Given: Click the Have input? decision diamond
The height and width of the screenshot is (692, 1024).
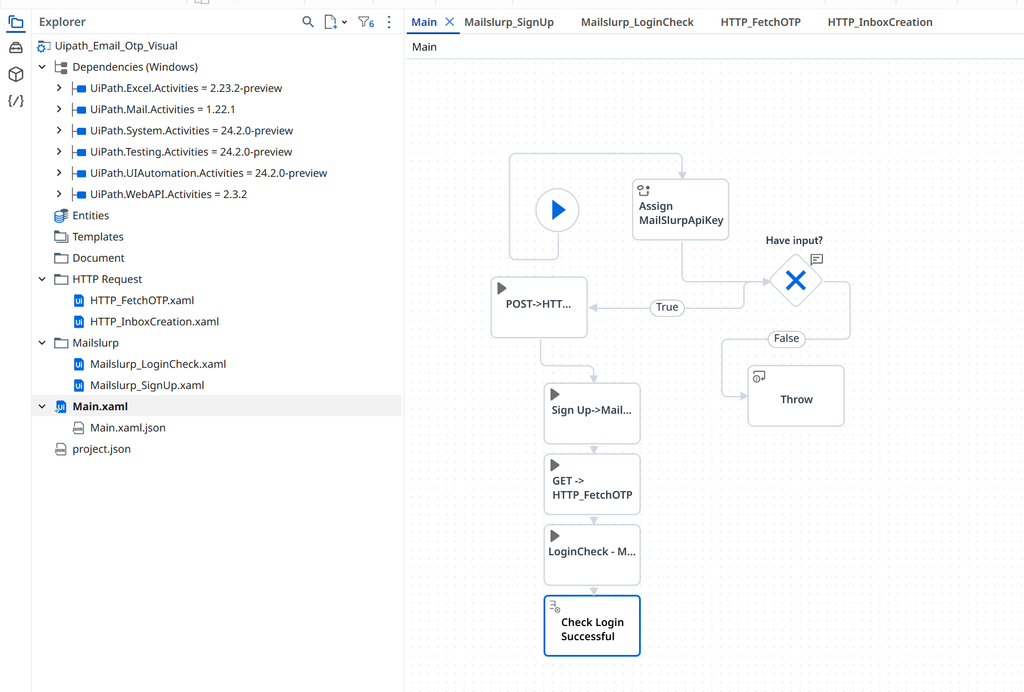Looking at the screenshot, I should click(x=795, y=281).
